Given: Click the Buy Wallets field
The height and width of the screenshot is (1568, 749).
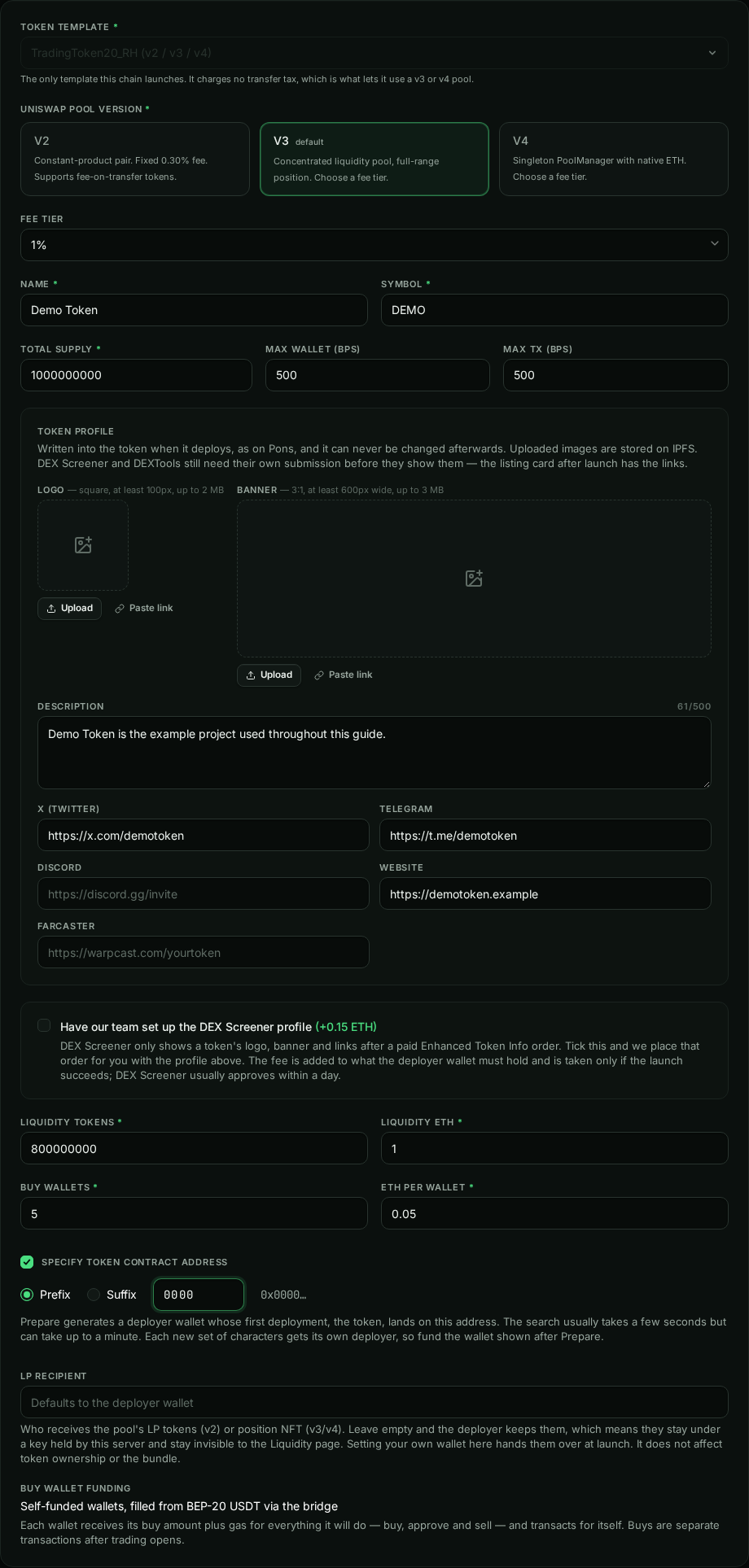Looking at the screenshot, I should point(194,1214).
